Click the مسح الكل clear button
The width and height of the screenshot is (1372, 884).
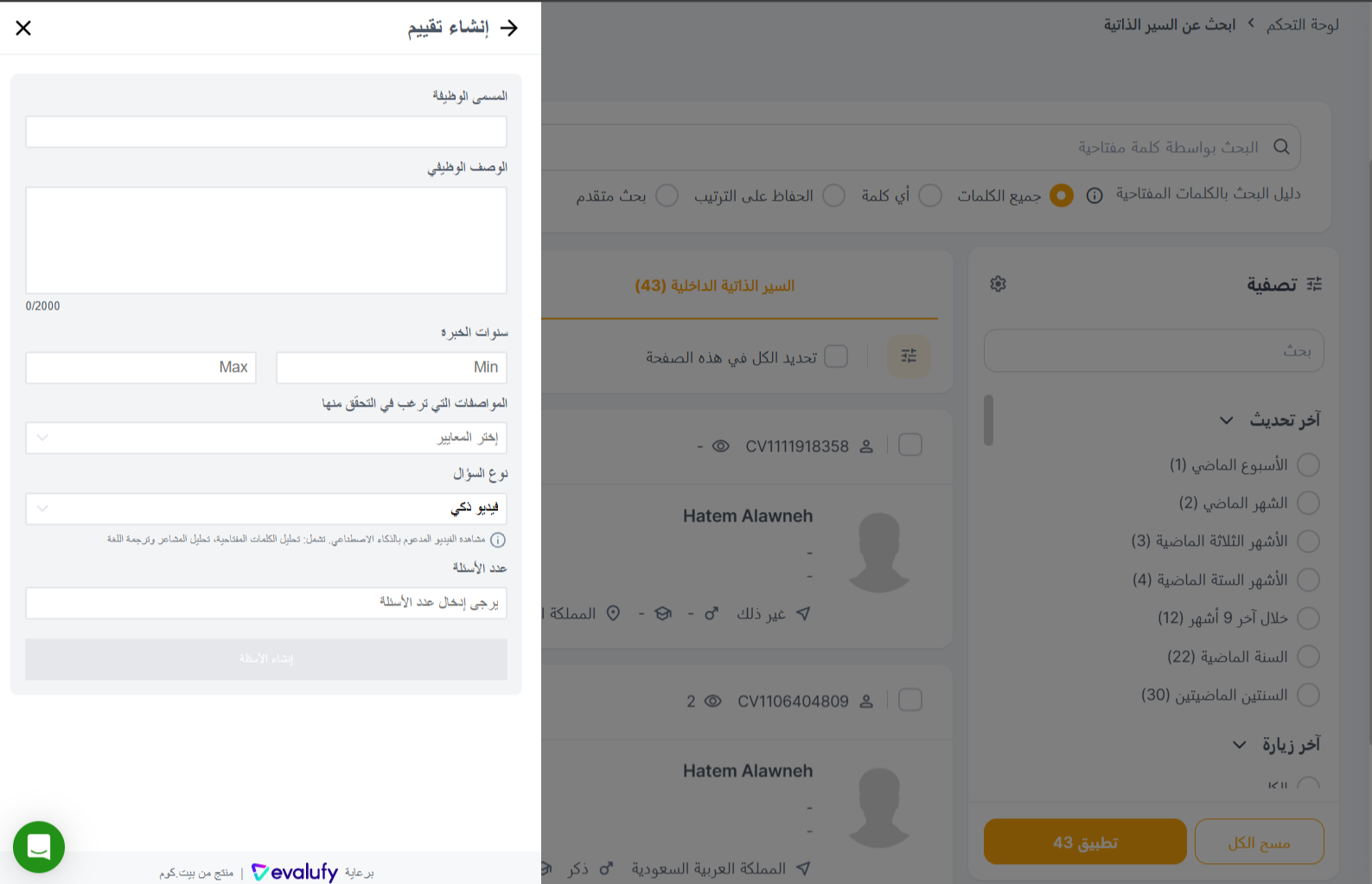[x=1259, y=842]
